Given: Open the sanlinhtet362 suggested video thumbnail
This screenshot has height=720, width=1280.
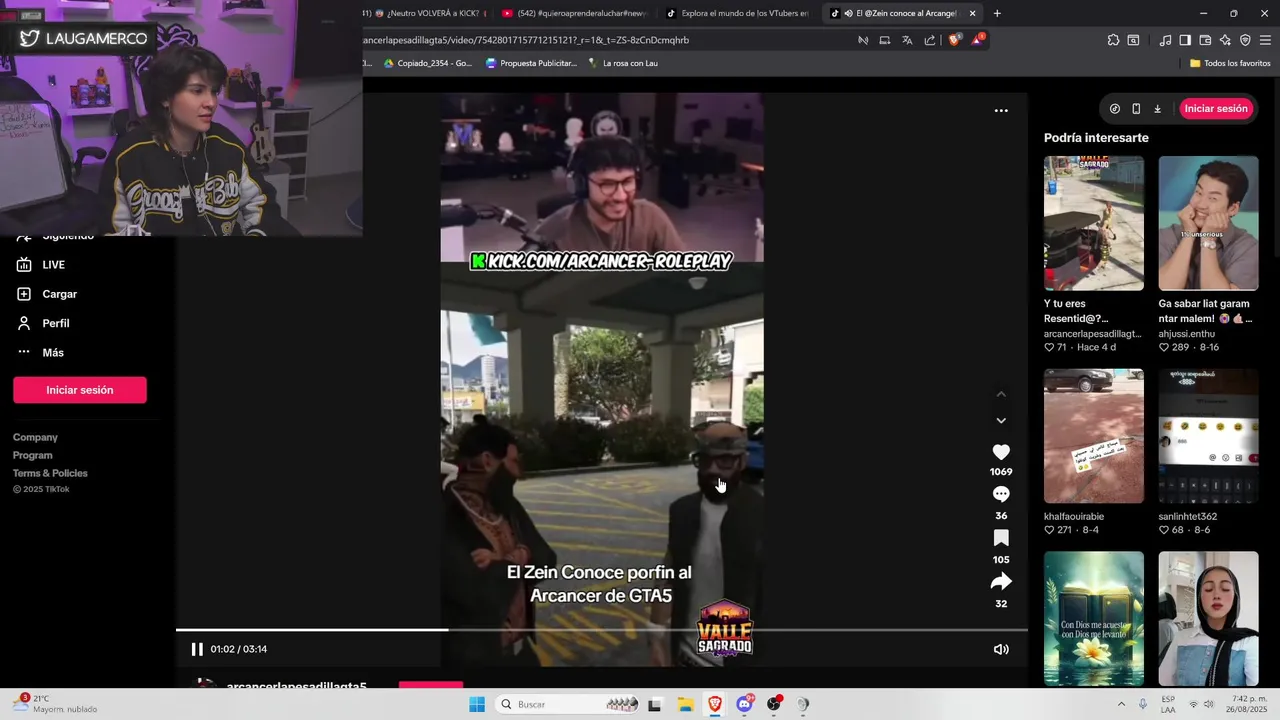Looking at the screenshot, I should (x=1208, y=436).
